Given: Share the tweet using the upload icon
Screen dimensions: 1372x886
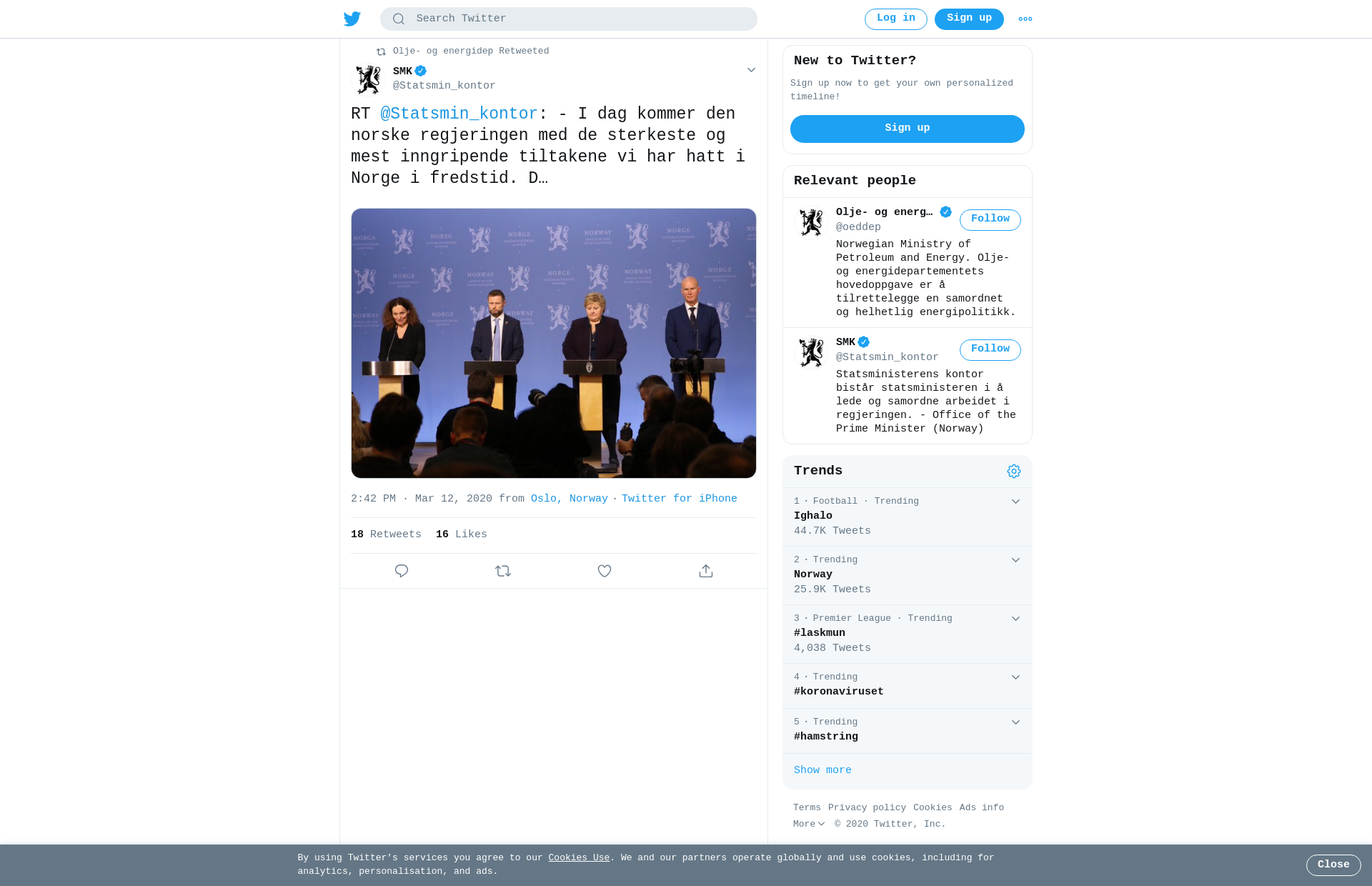Looking at the screenshot, I should [706, 571].
